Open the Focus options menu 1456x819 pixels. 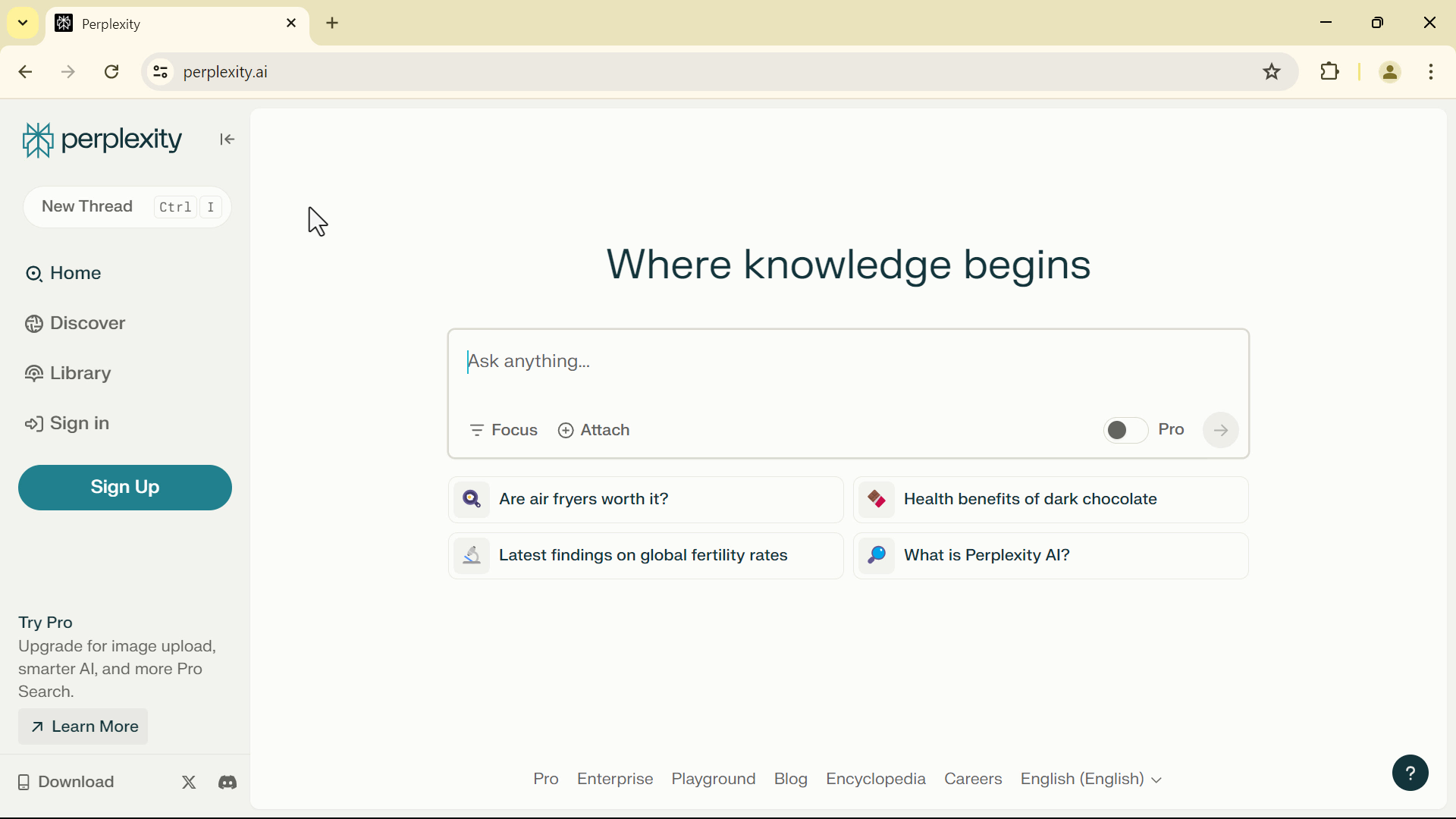(504, 431)
